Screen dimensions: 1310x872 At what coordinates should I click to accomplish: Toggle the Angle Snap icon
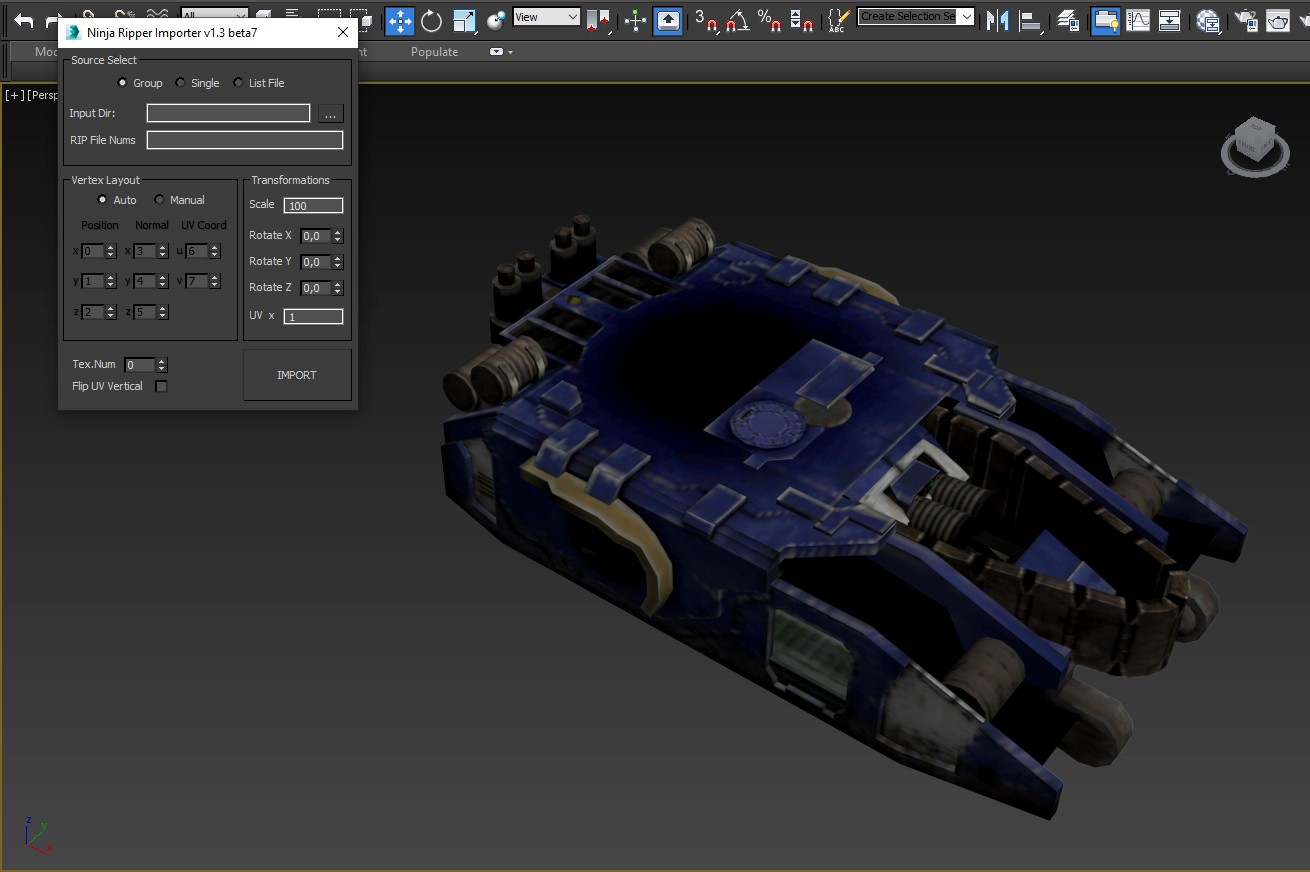tap(738, 20)
